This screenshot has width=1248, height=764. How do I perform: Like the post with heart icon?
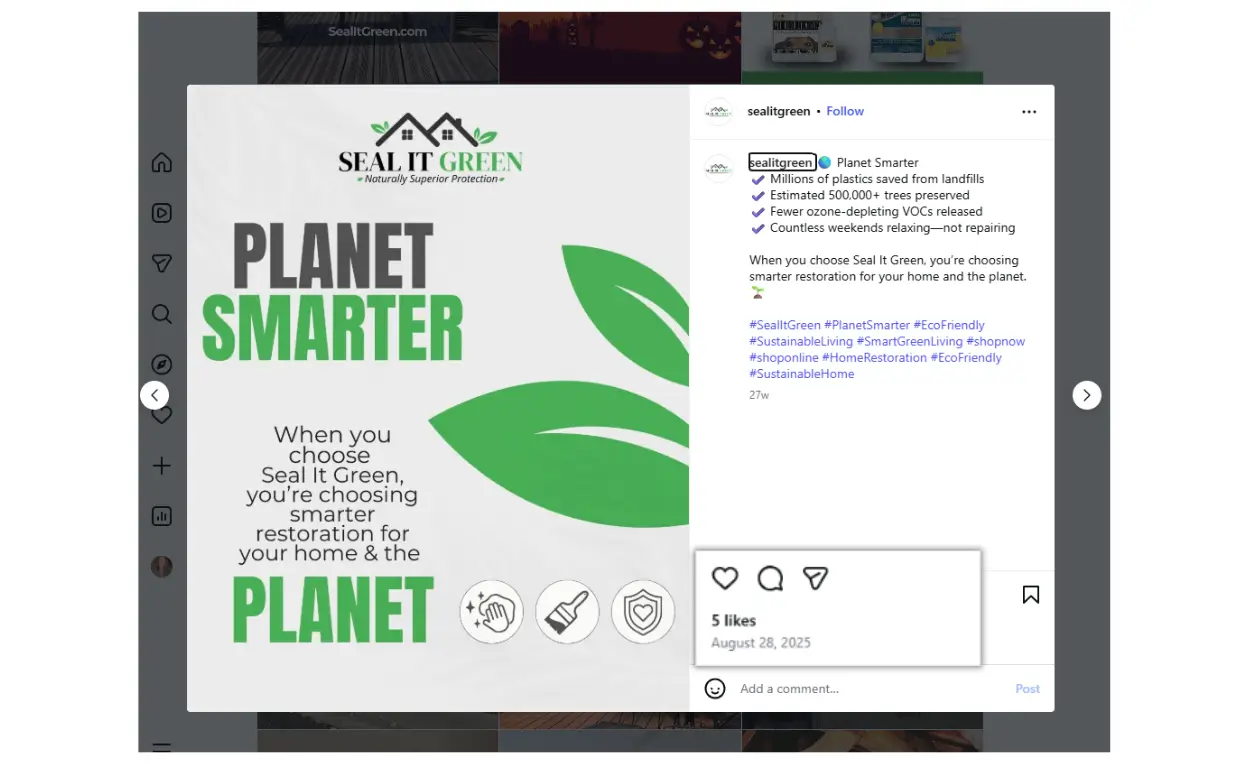725,578
